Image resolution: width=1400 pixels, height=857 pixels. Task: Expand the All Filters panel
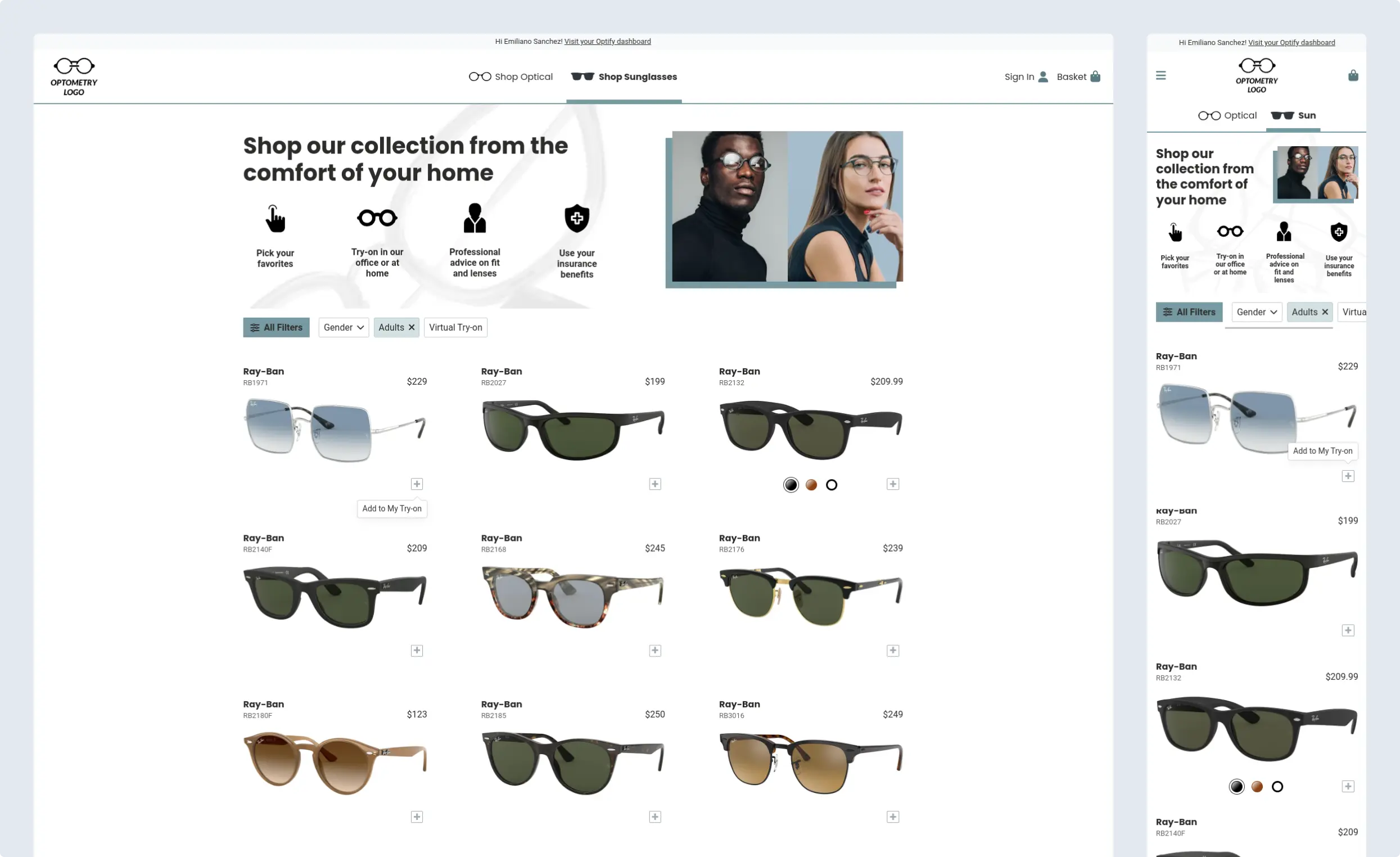276,327
